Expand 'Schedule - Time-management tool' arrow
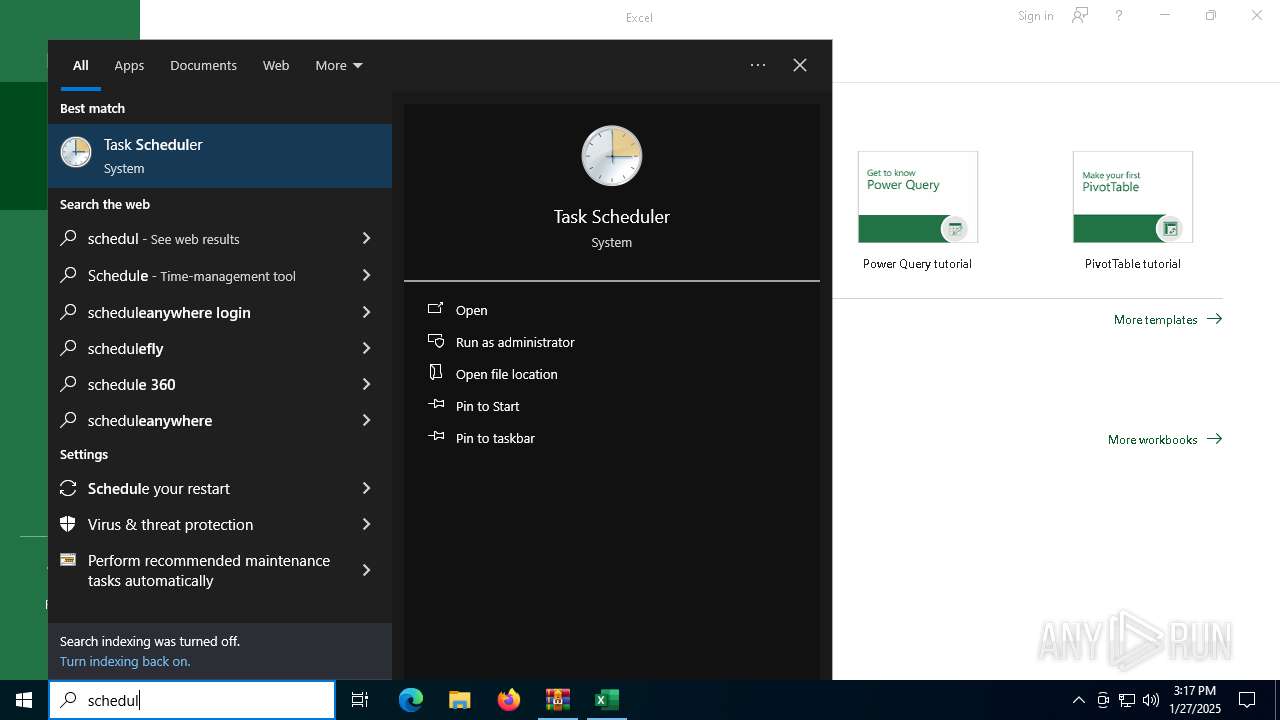The height and width of the screenshot is (720, 1280). [366, 276]
